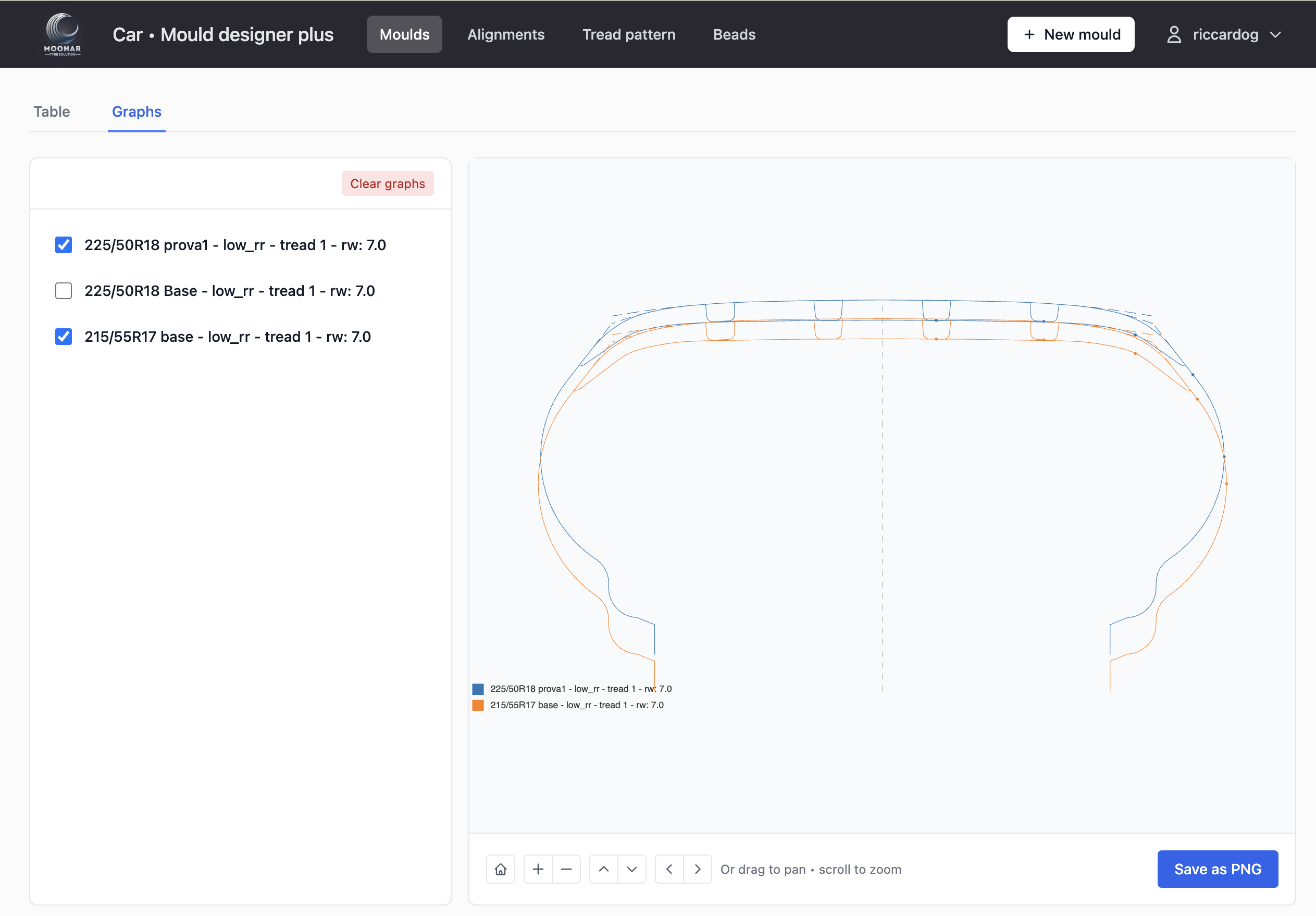Open the Tread pattern tab
The width and height of the screenshot is (1316, 916).
coord(629,34)
